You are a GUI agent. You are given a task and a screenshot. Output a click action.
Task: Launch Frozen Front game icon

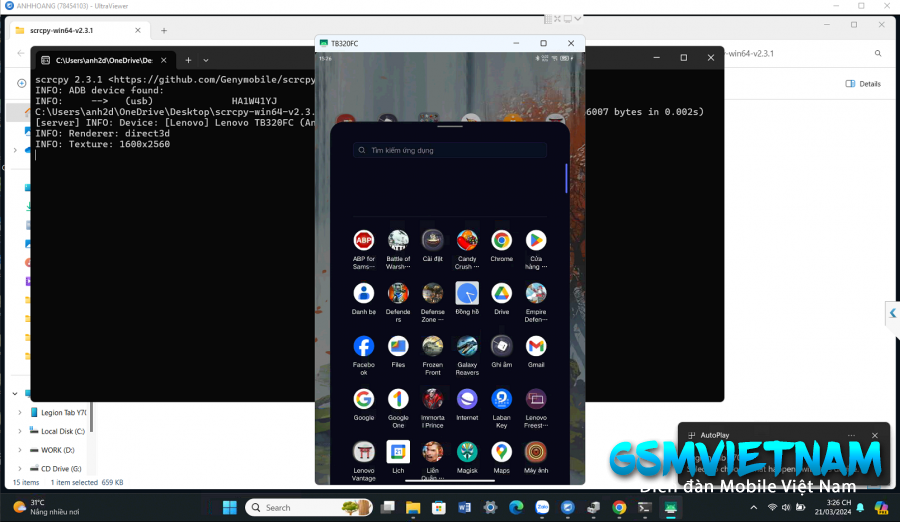coord(432,346)
